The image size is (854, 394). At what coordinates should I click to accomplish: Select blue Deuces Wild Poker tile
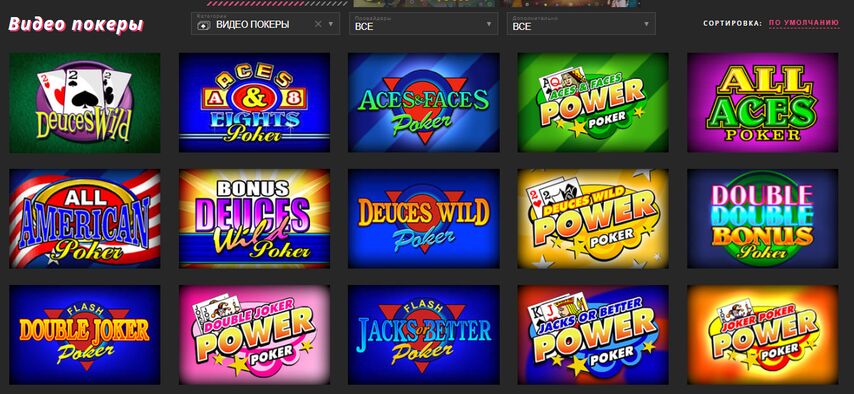click(x=424, y=219)
